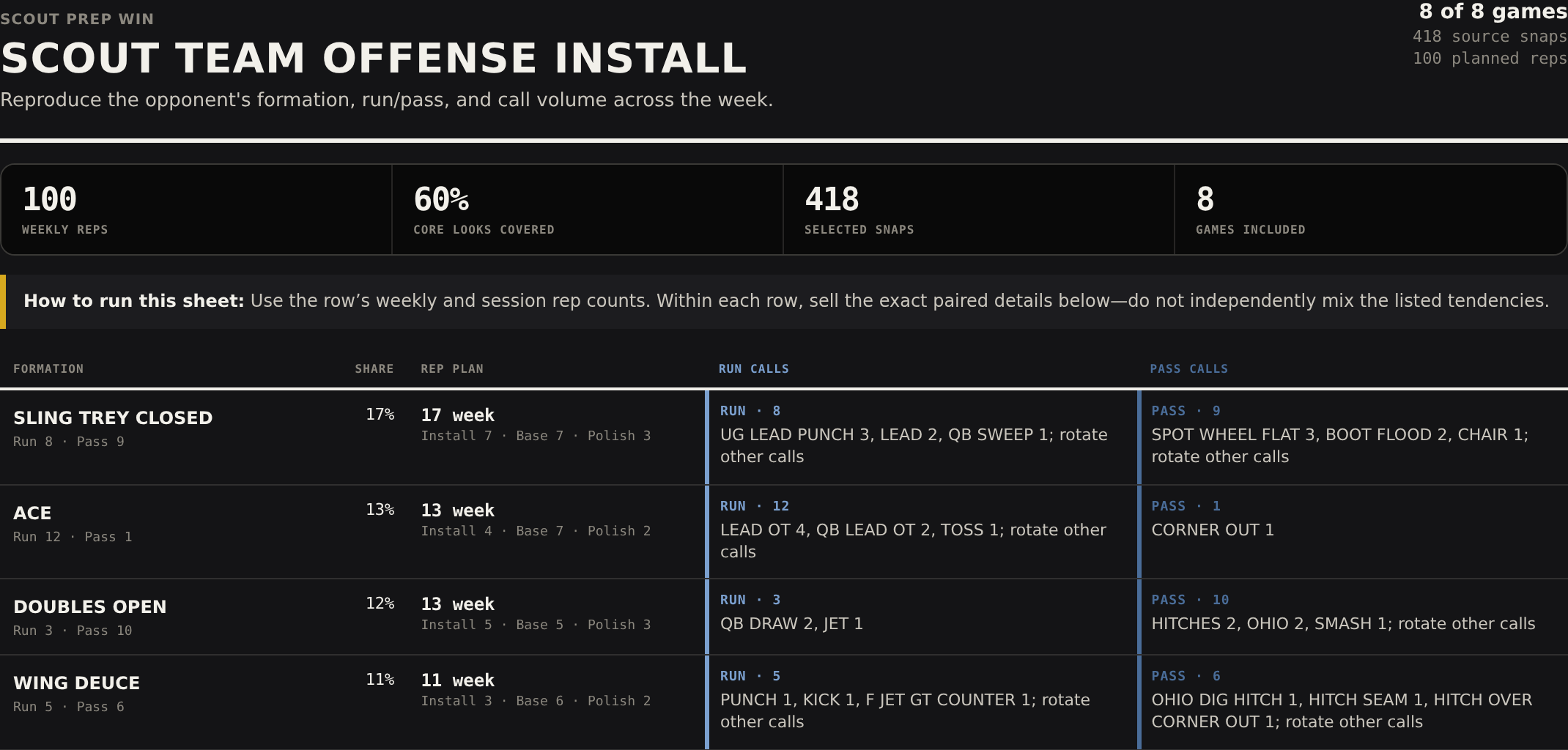Image resolution: width=1568 pixels, height=750 pixels.
Task: Select "Install 5 · Base 5 · Polish 3" breakdown
Action: (x=536, y=625)
